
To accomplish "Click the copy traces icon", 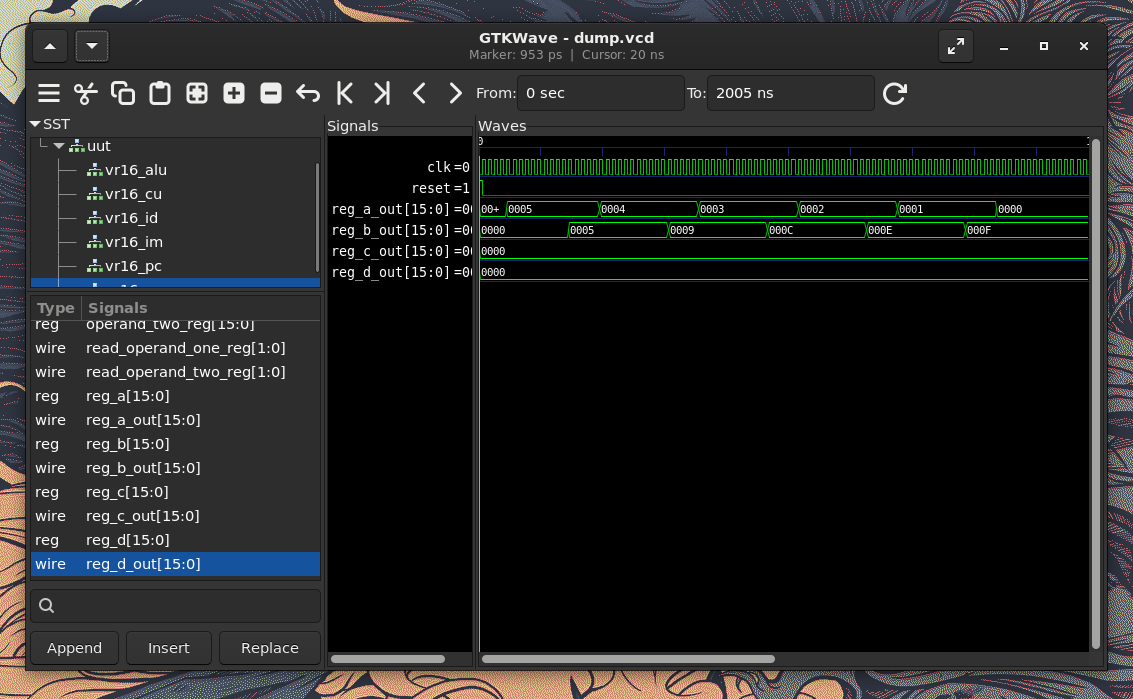I will tap(123, 94).
